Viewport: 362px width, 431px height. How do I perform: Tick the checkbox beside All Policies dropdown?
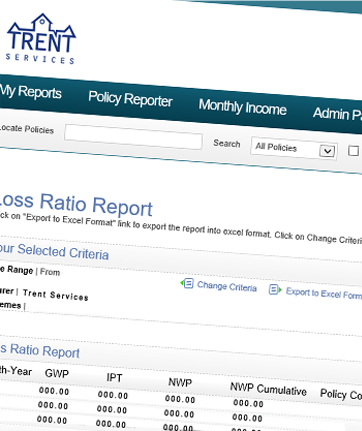click(353, 151)
